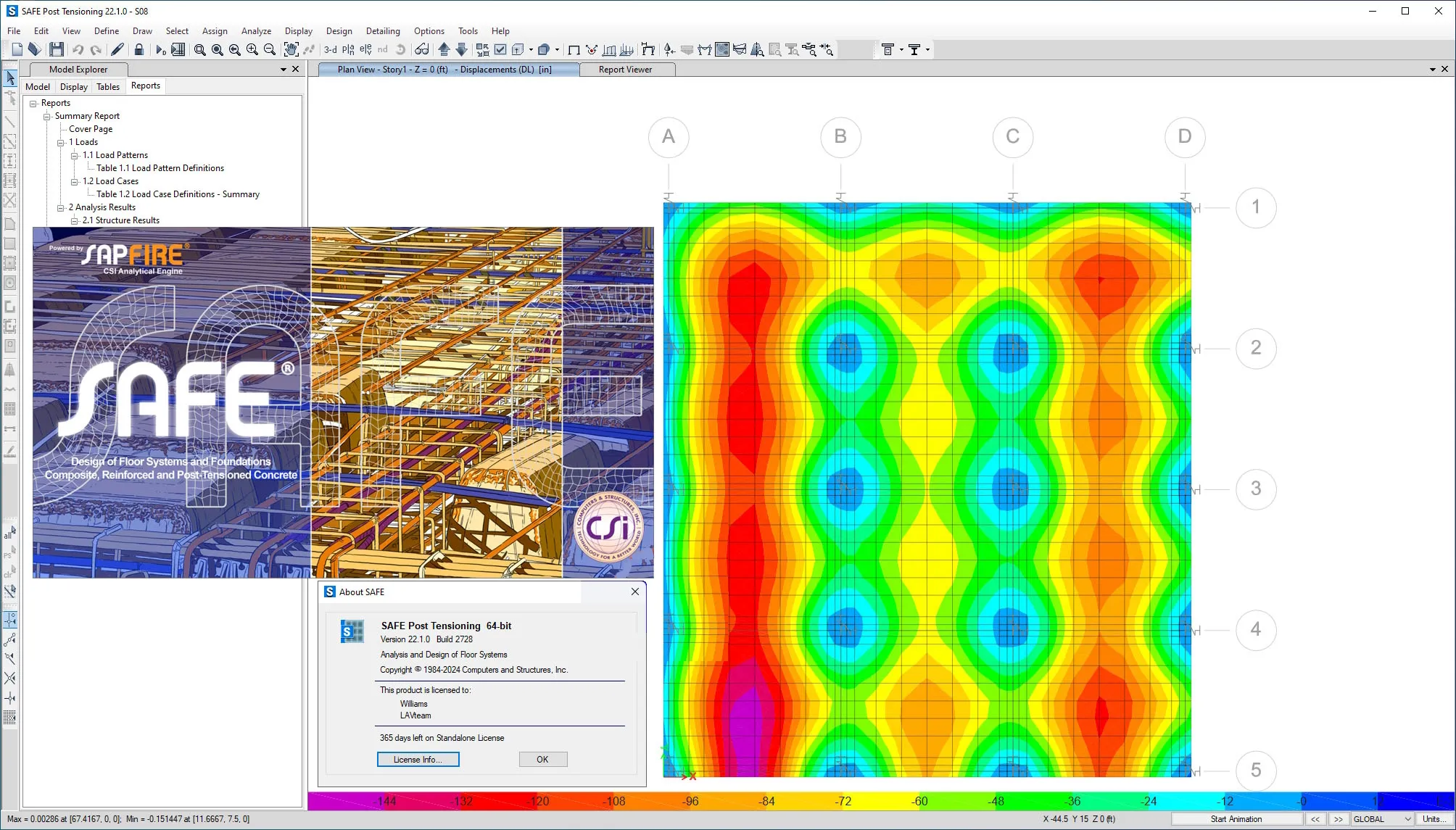Open the GLOBAL coordinate system dropdown

pos(1382,819)
